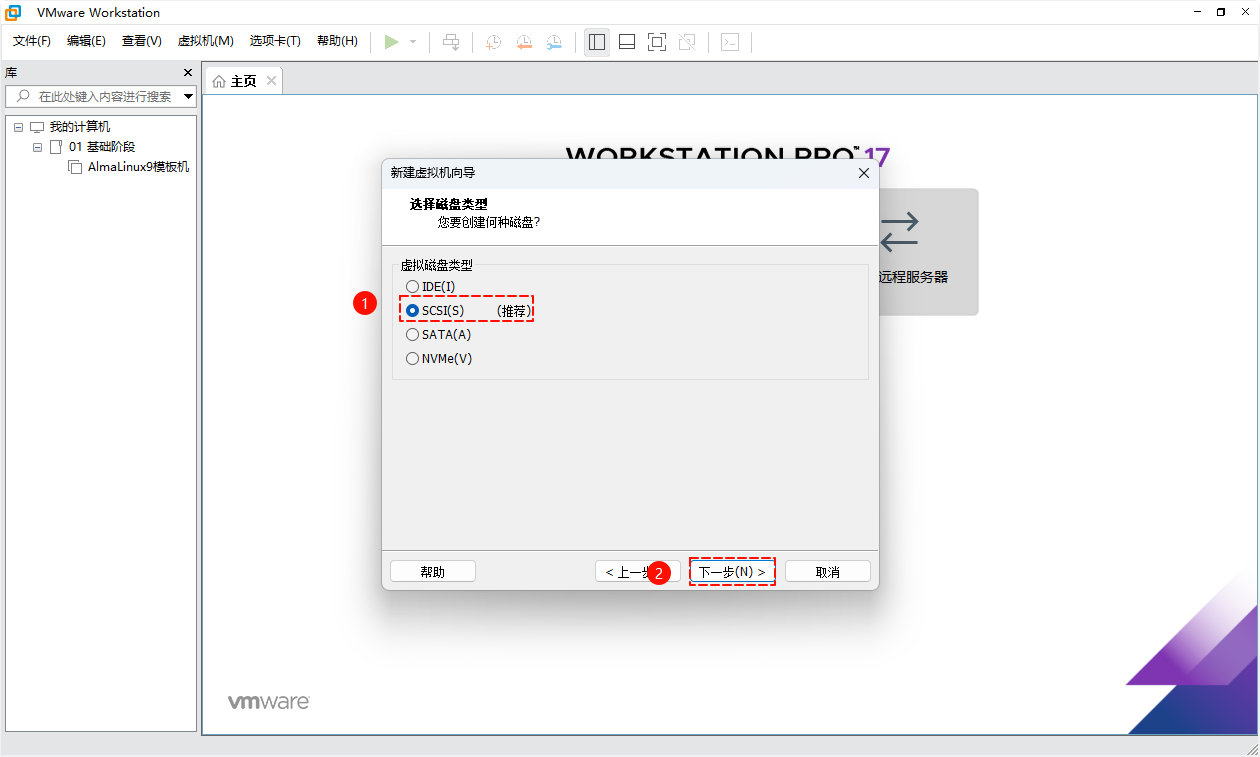Select the IDE(I) disk type
The width and height of the screenshot is (1260, 757).
coord(412,287)
